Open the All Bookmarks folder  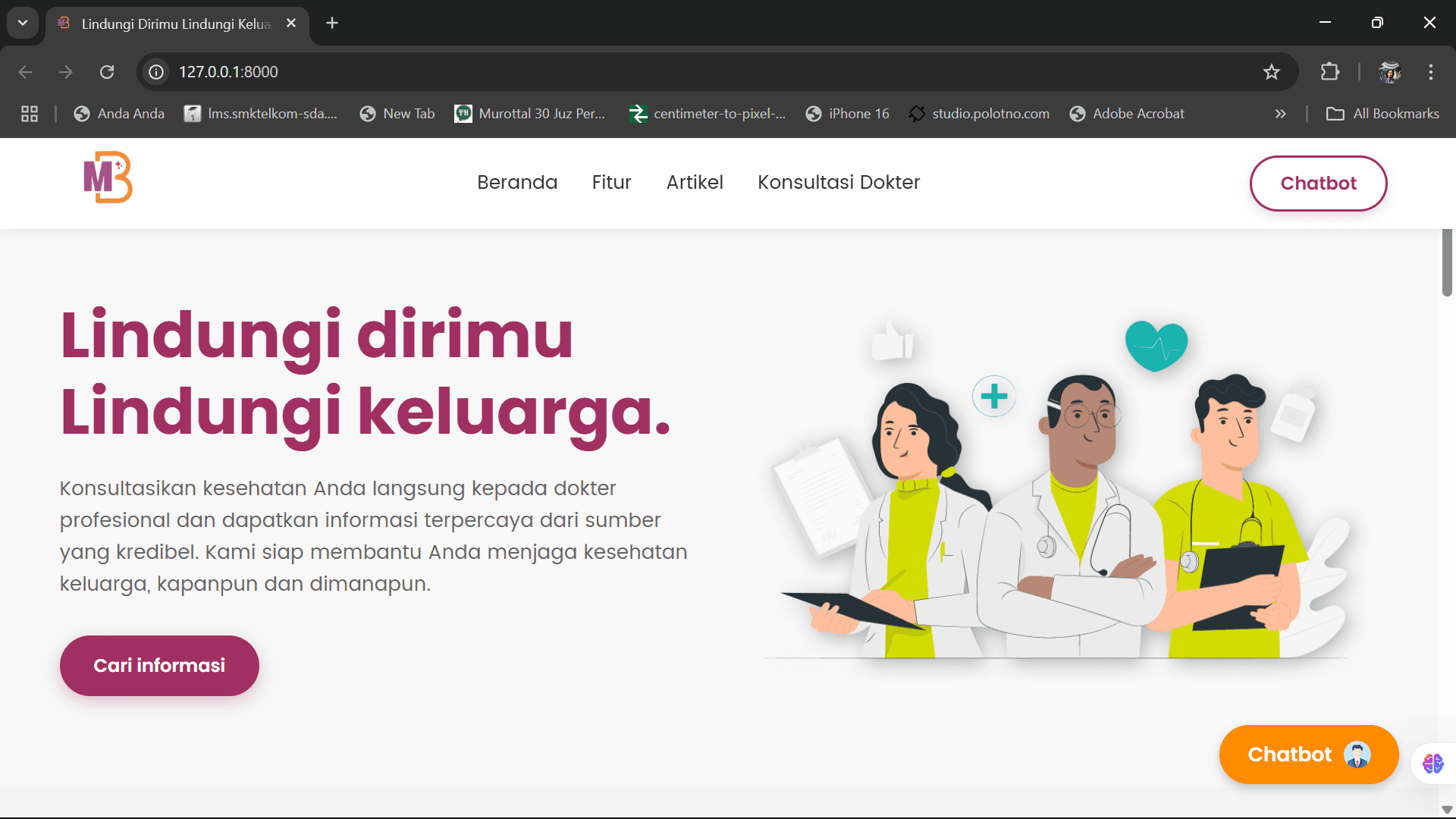tap(1382, 114)
